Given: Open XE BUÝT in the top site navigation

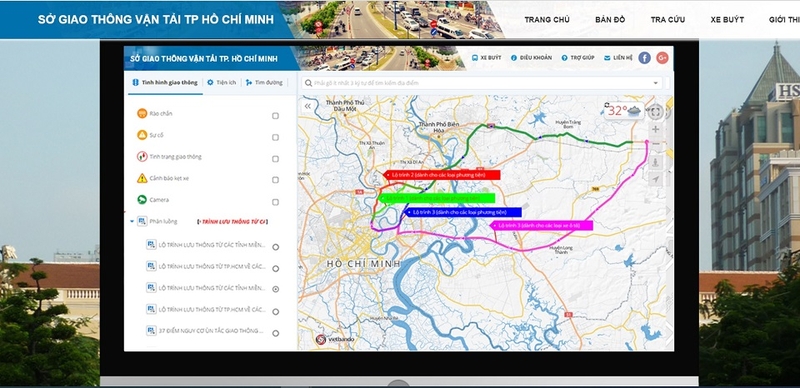Looking at the screenshot, I should click(727, 20).
